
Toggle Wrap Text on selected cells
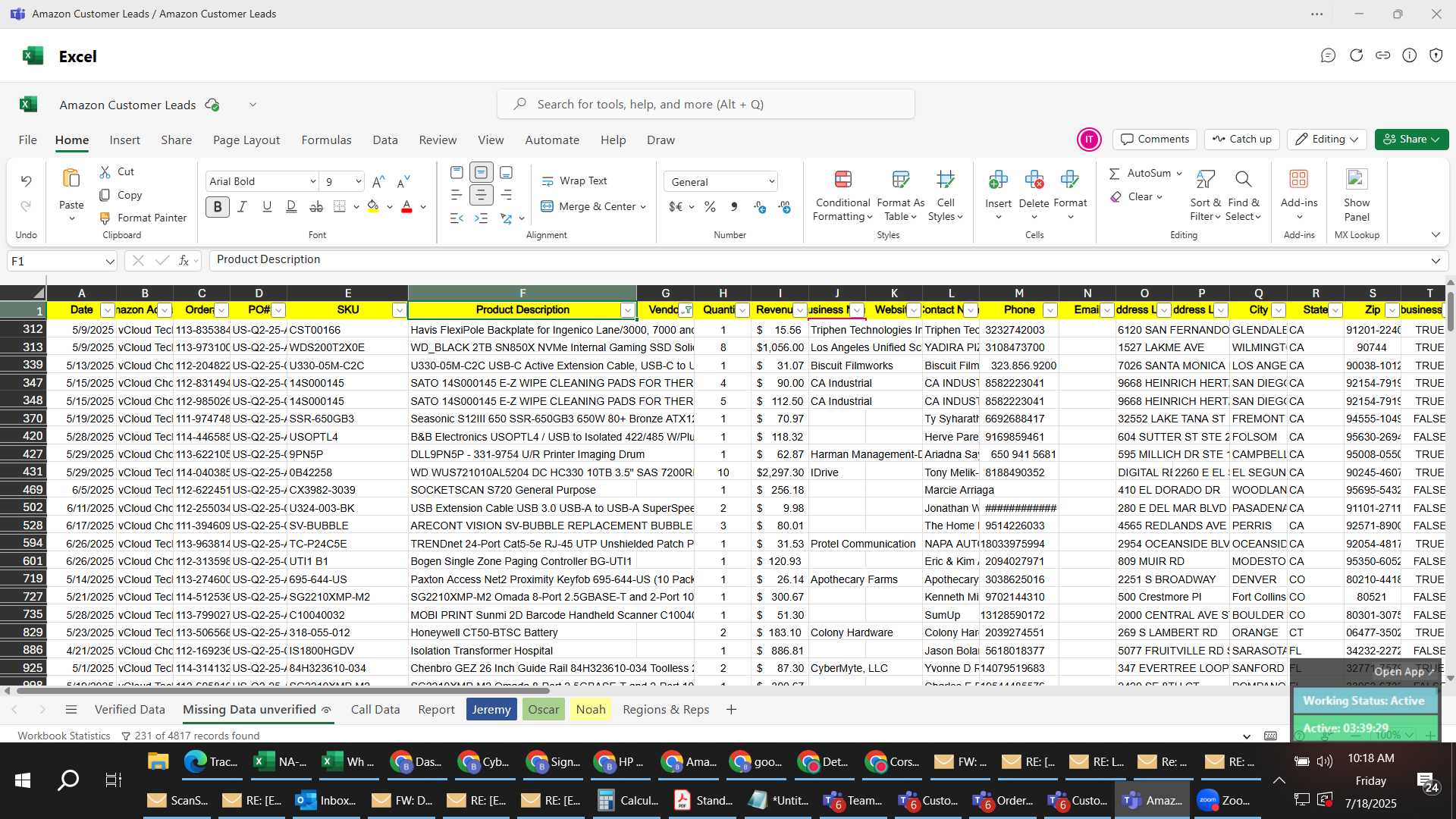[574, 181]
